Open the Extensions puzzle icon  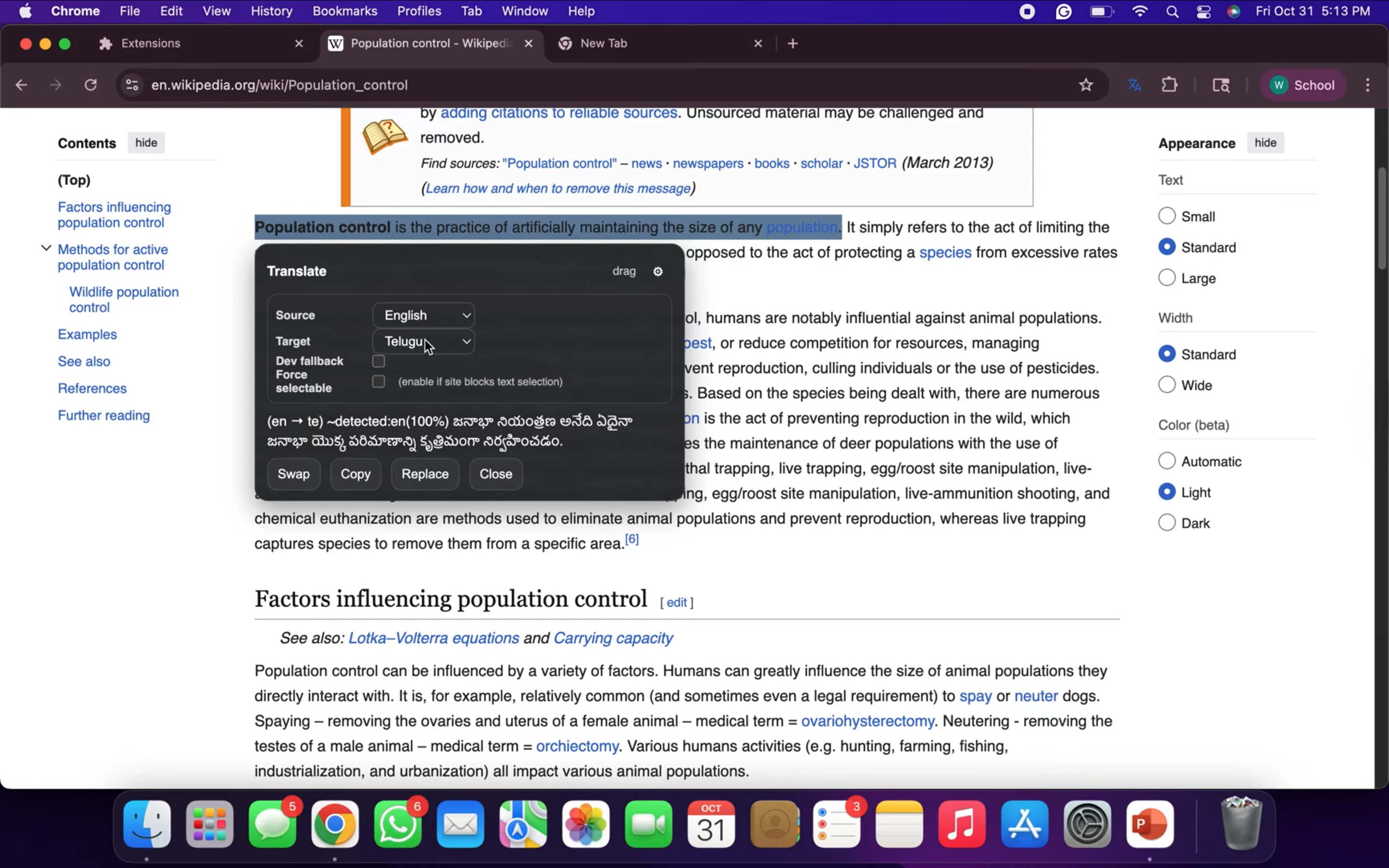pos(1169,85)
